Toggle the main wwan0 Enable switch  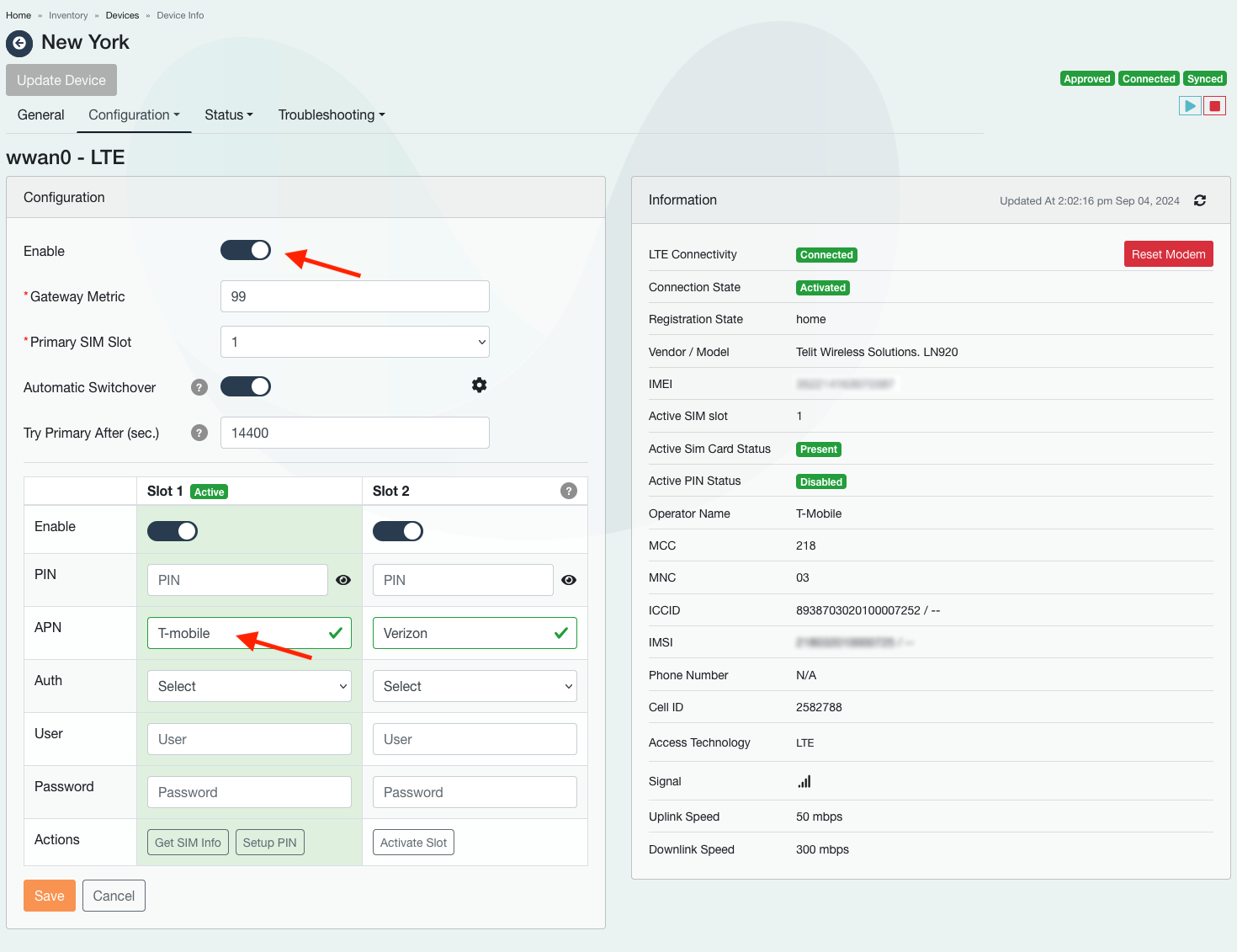(246, 250)
